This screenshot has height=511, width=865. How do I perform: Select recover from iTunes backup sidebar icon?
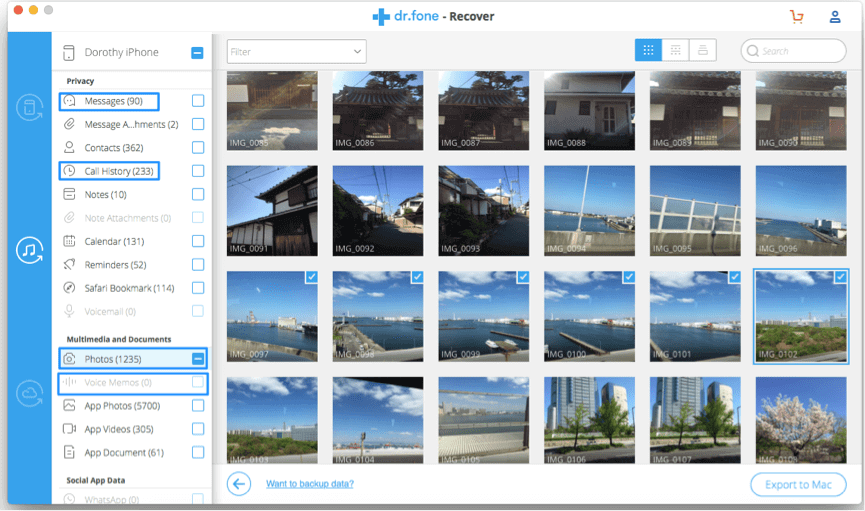[x=29, y=250]
